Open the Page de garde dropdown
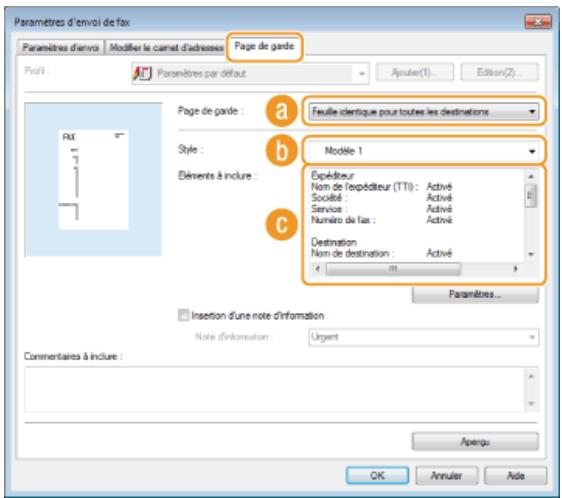The width and height of the screenshot is (562, 498). 424,112
